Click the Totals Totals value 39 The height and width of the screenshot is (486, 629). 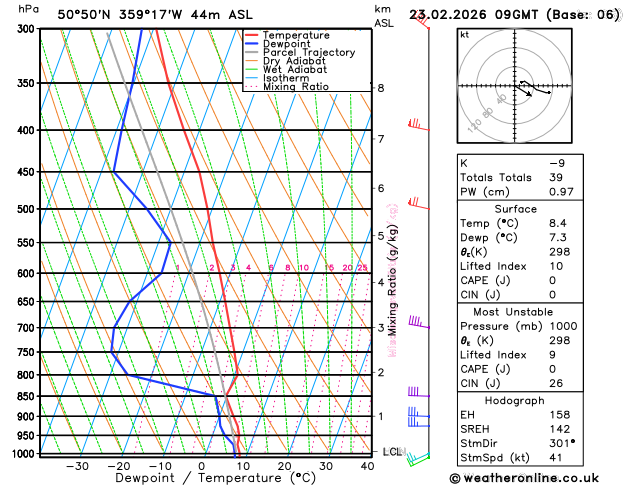point(556,177)
